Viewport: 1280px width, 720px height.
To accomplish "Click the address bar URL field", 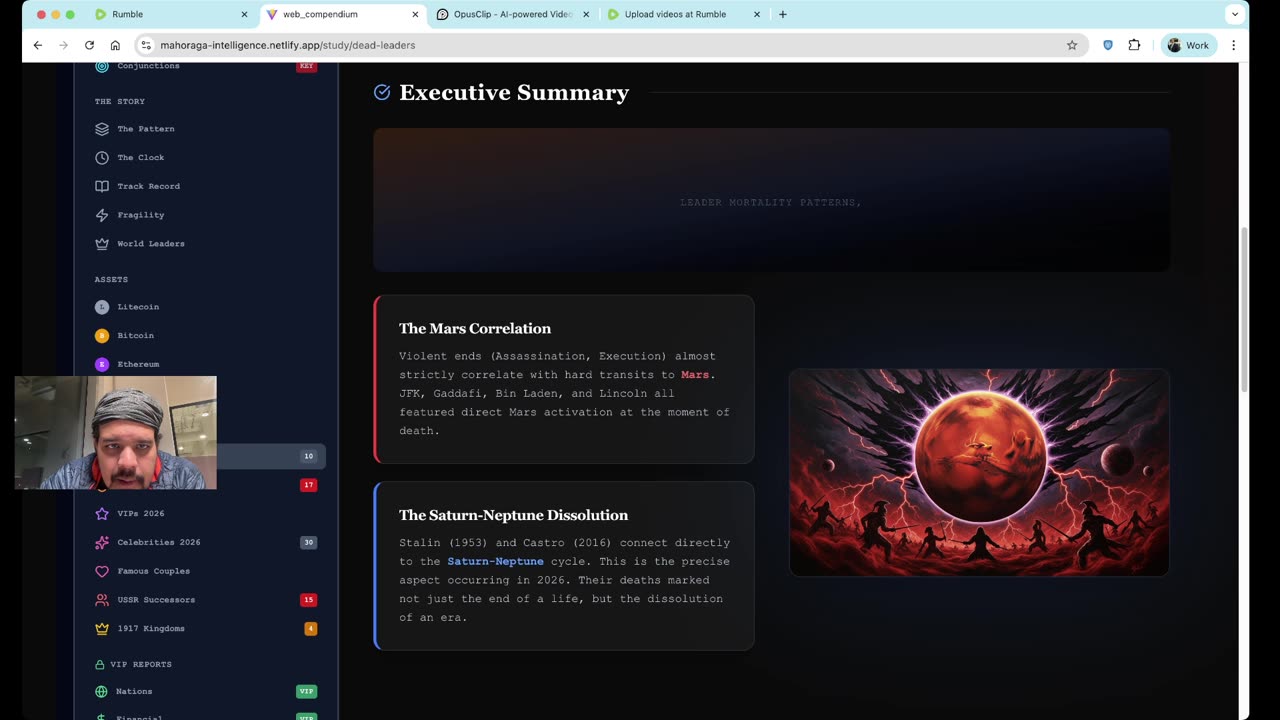I will (x=610, y=45).
